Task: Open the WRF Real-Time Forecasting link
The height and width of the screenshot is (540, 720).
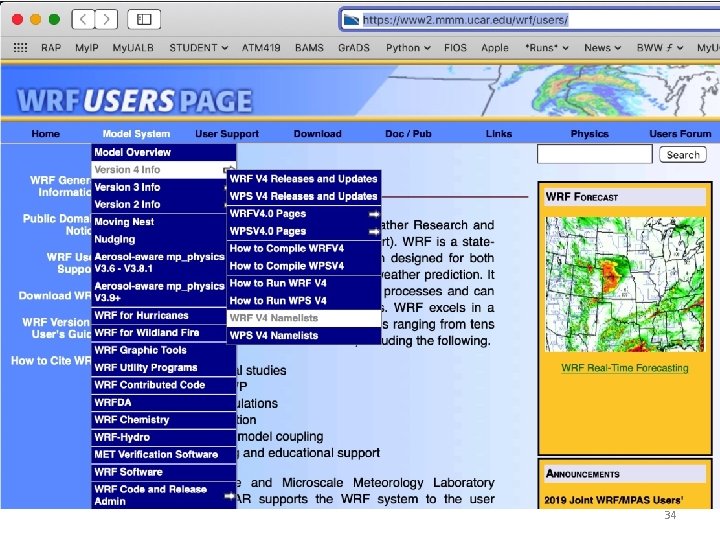Action: coord(624,368)
